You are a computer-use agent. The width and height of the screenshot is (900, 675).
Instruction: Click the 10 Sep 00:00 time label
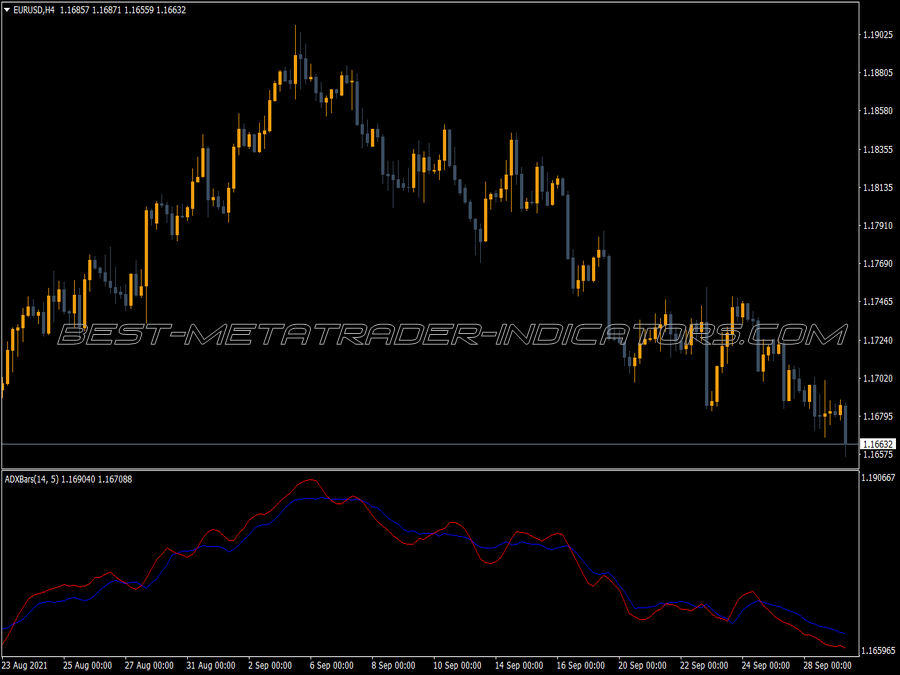tap(457, 666)
